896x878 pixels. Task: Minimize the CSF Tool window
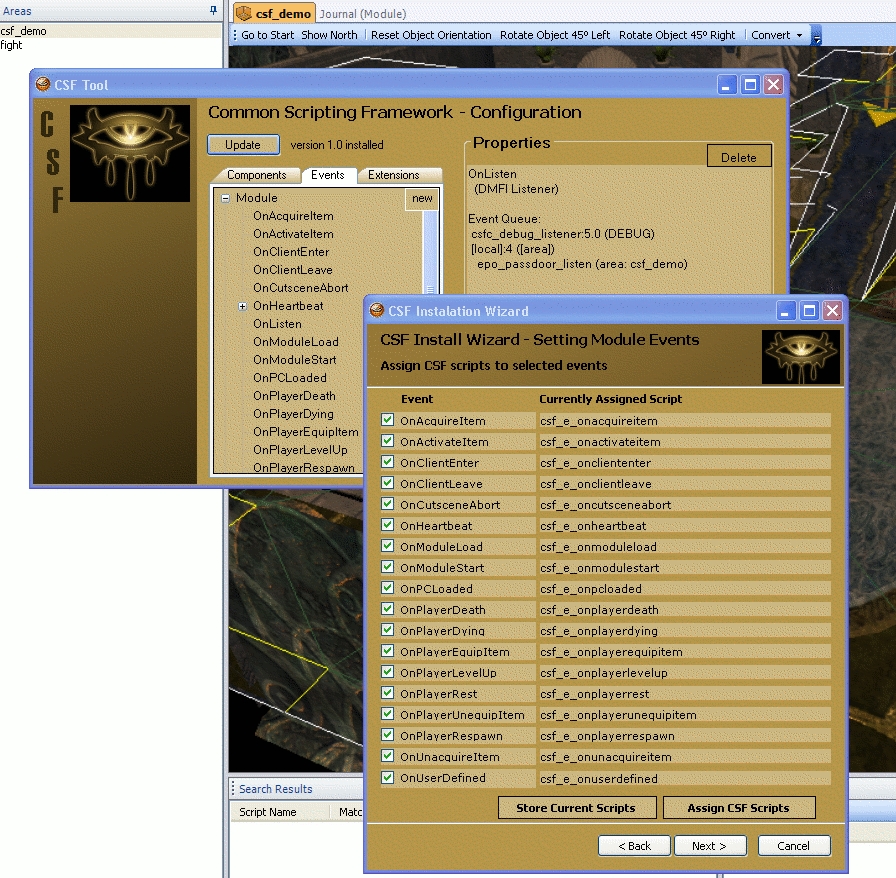[x=728, y=85]
